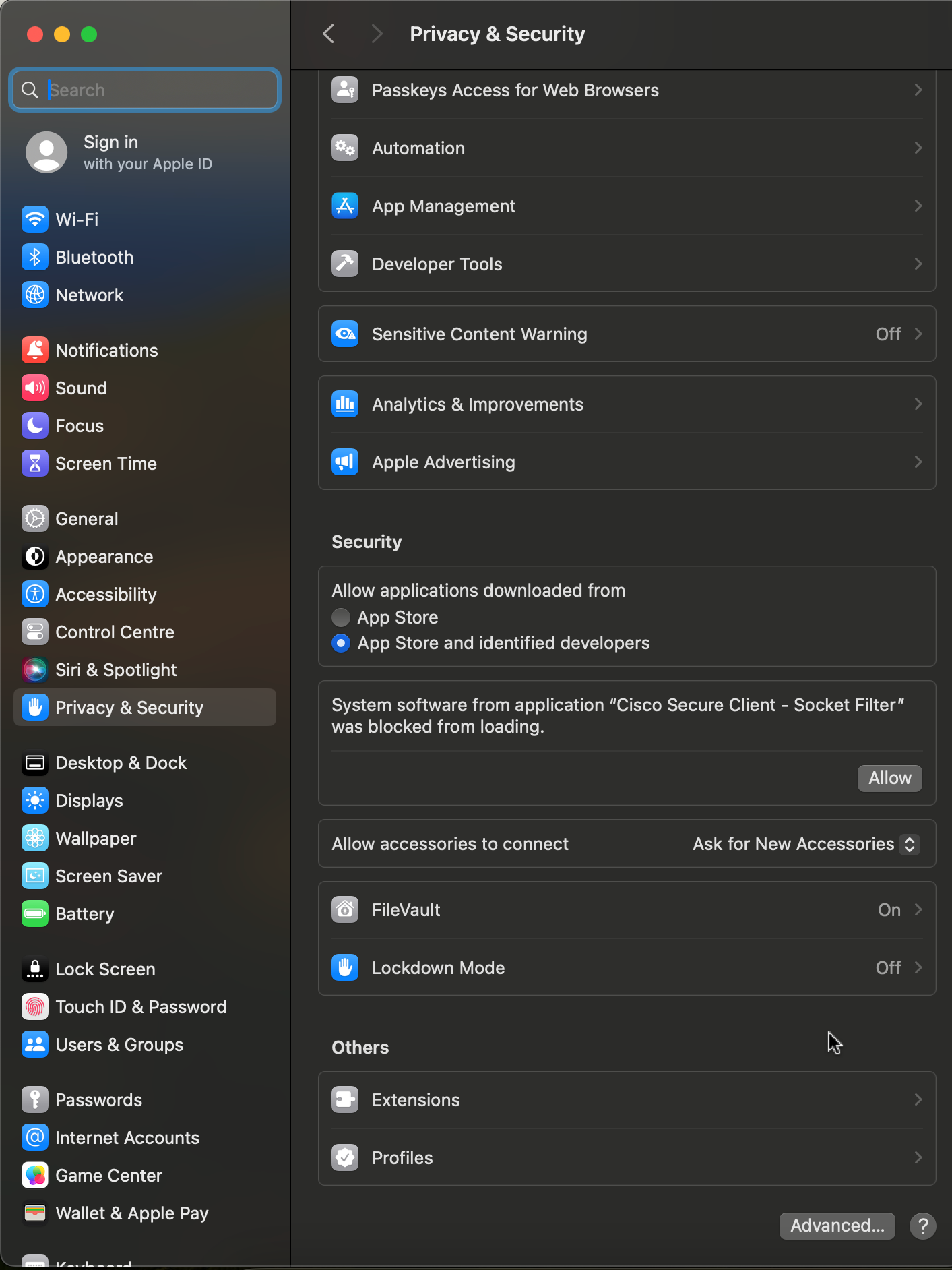Go back using the back arrow
Viewport: 952px width, 1270px height.
(329, 34)
